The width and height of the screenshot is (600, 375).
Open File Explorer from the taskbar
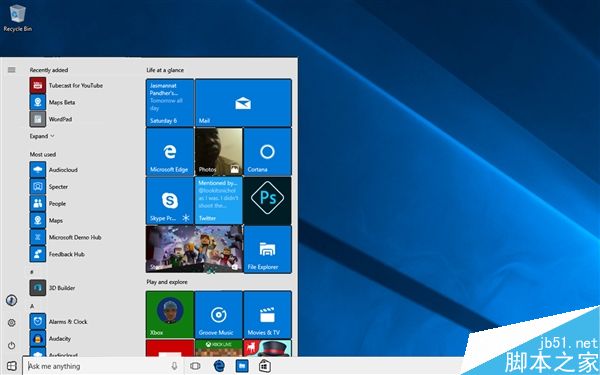(x=242, y=366)
